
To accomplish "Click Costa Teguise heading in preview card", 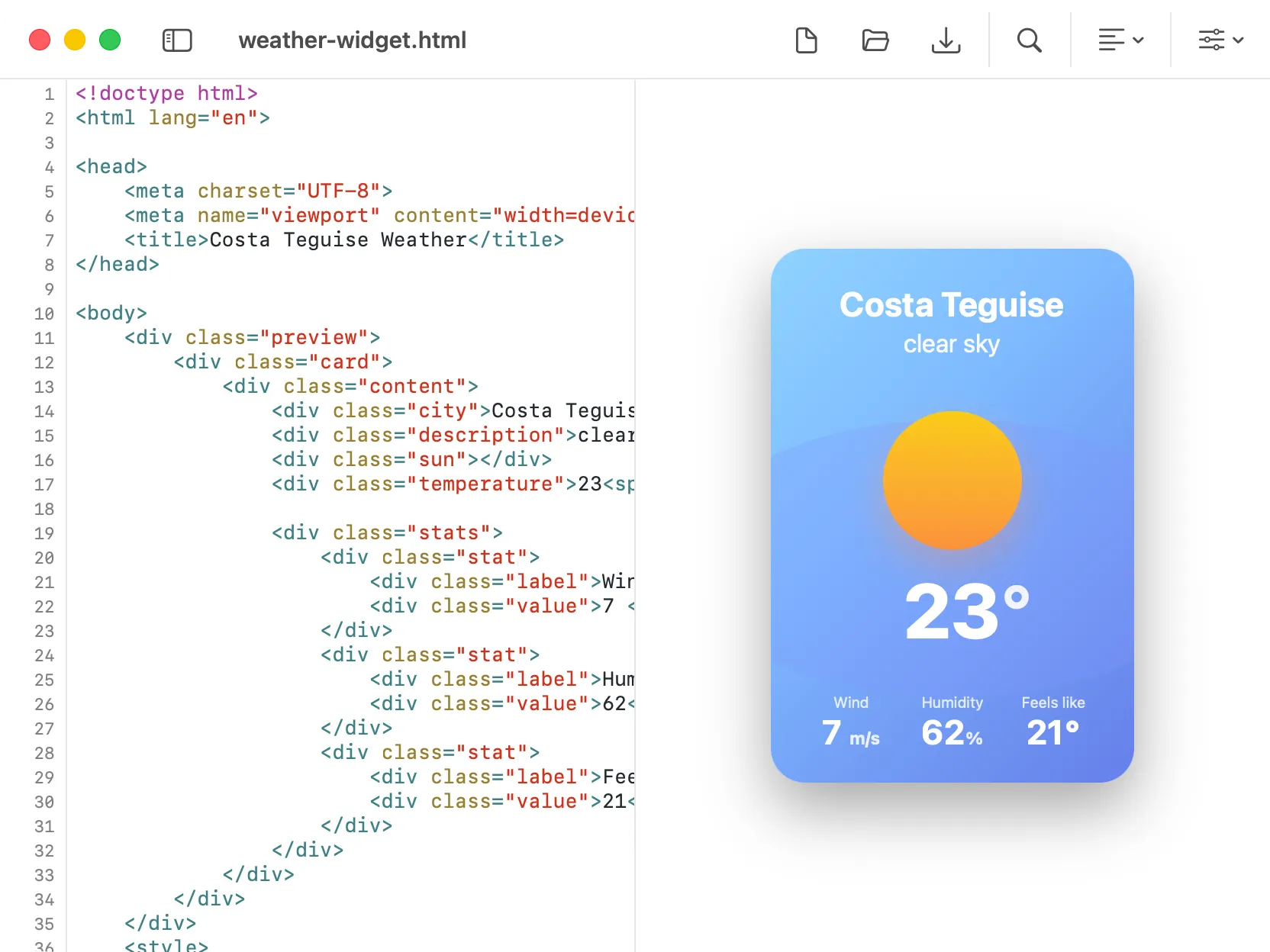I will [x=952, y=305].
